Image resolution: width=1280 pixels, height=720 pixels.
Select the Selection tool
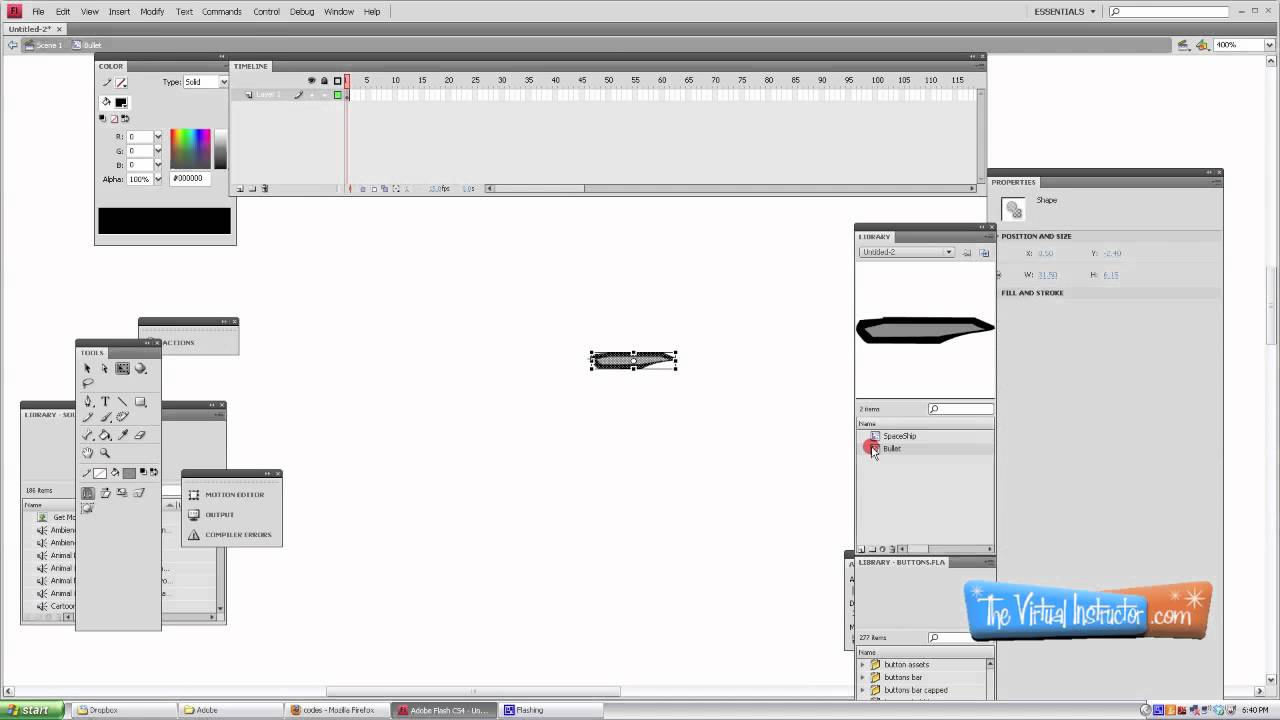click(88, 369)
